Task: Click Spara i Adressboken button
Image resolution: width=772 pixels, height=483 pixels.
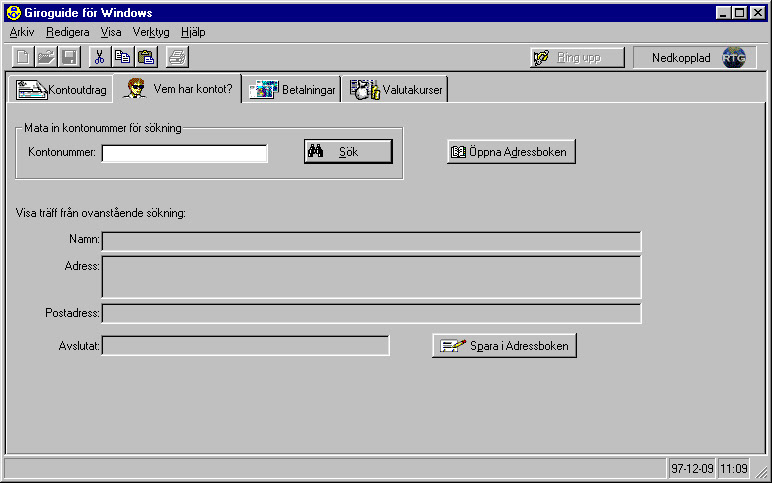Action: click(x=504, y=346)
